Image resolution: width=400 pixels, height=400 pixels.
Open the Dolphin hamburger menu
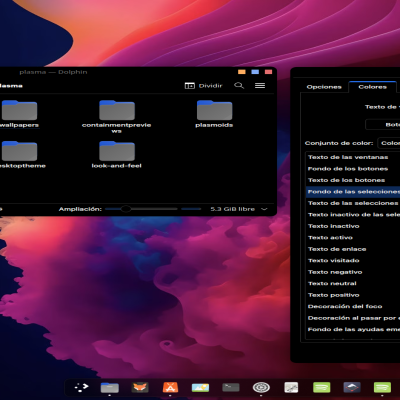[x=260, y=86]
